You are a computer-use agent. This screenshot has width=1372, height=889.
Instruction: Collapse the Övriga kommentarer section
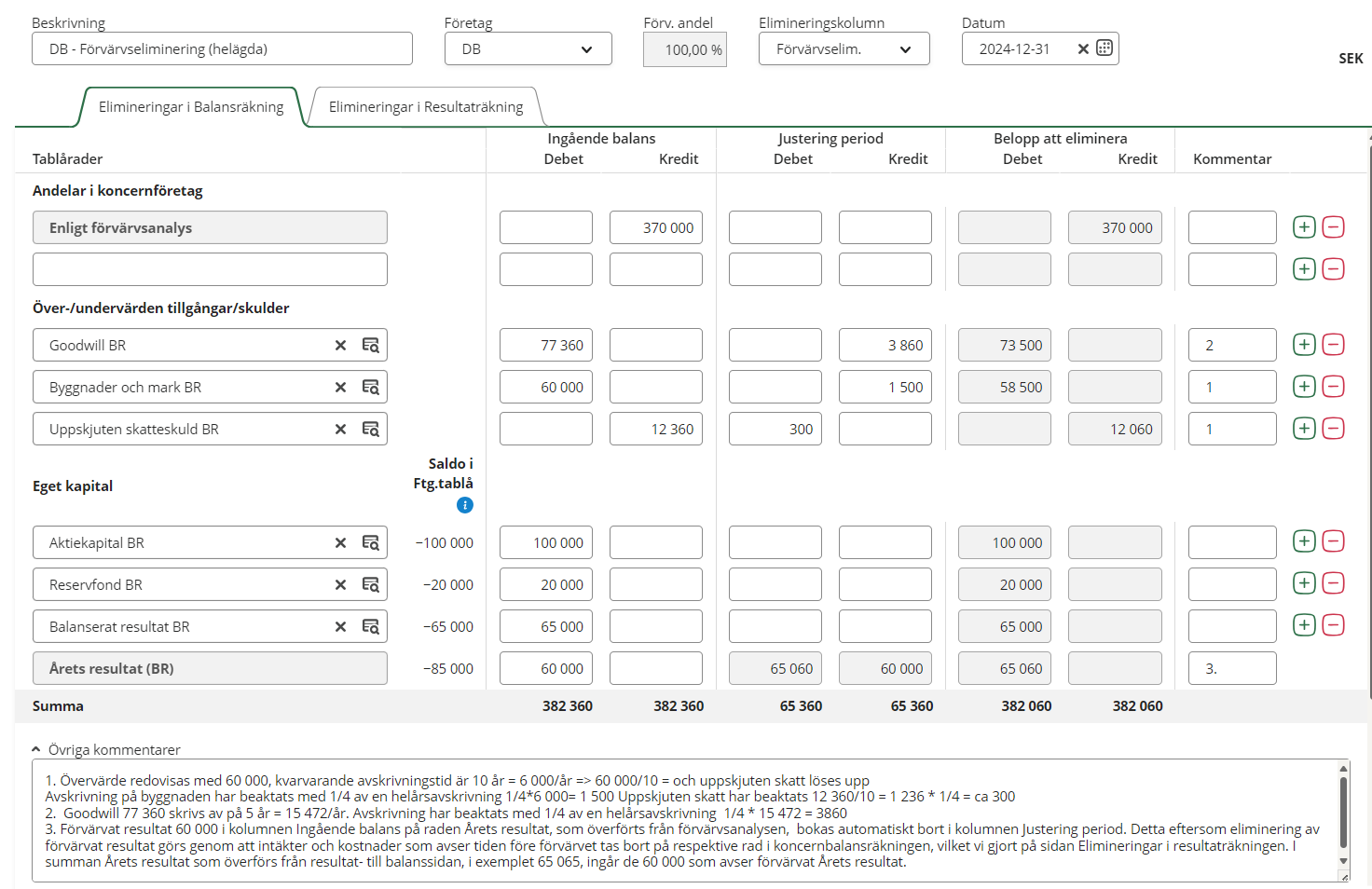36,749
